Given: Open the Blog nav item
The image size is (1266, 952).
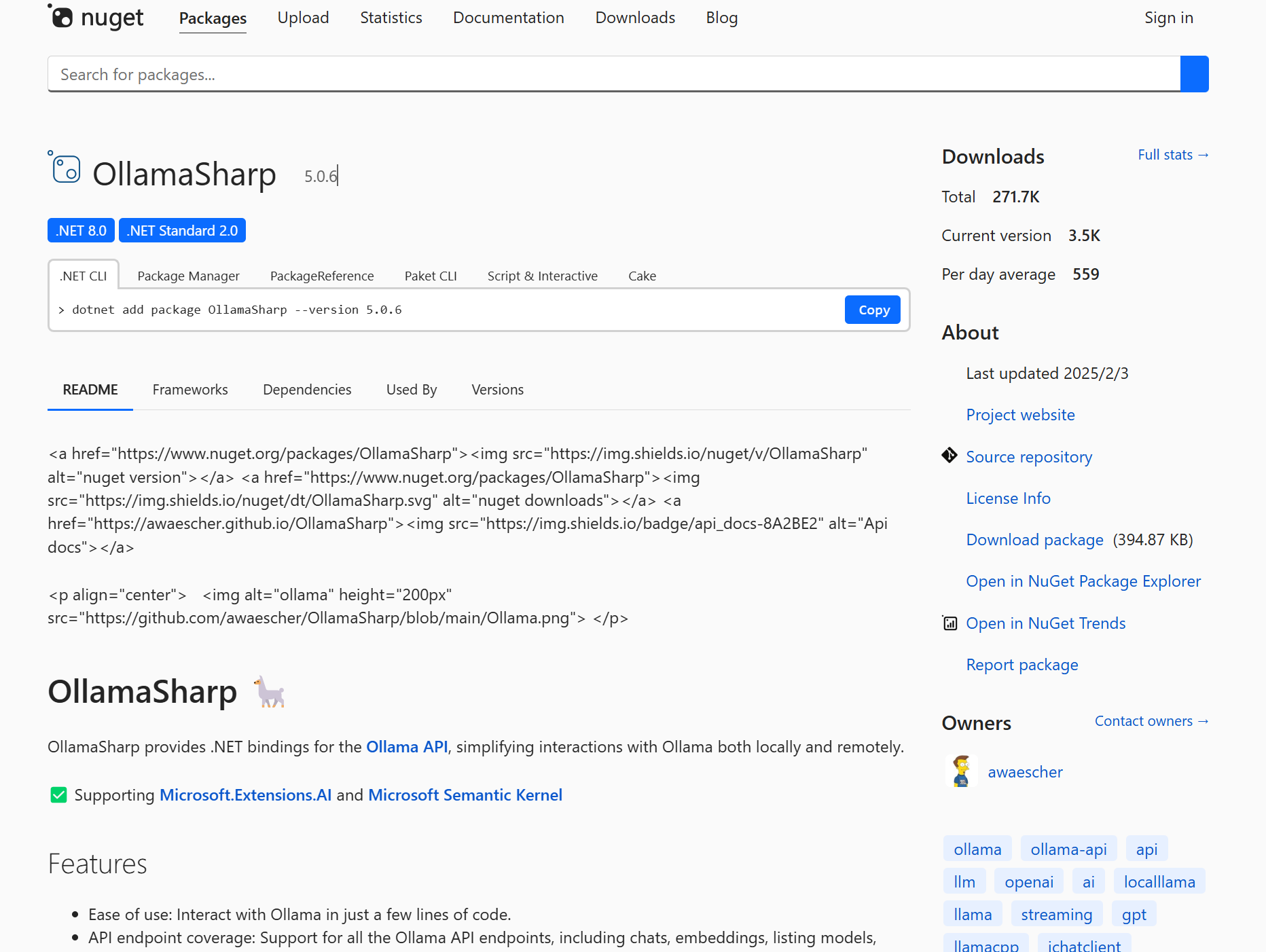Looking at the screenshot, I should click(721, 18).
